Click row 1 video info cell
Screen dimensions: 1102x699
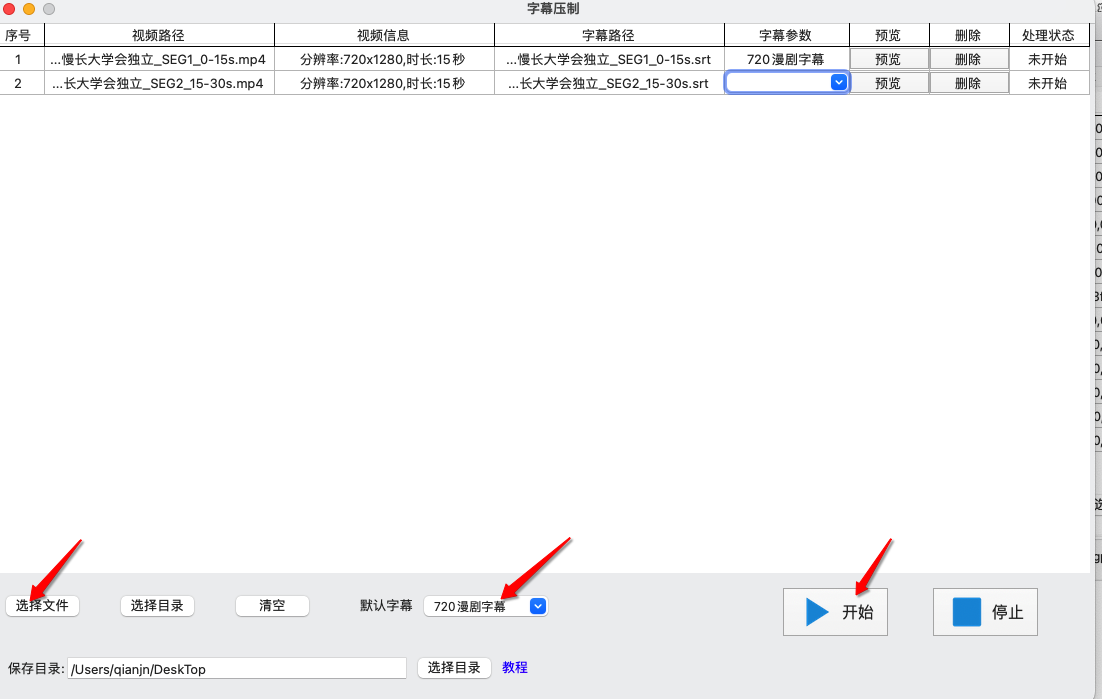(384, 59)
